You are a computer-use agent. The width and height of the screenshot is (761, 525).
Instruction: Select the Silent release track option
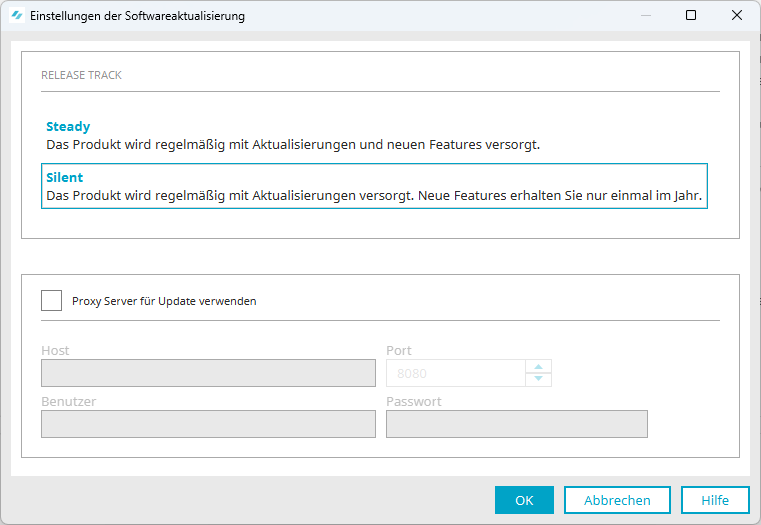[374, 186]
